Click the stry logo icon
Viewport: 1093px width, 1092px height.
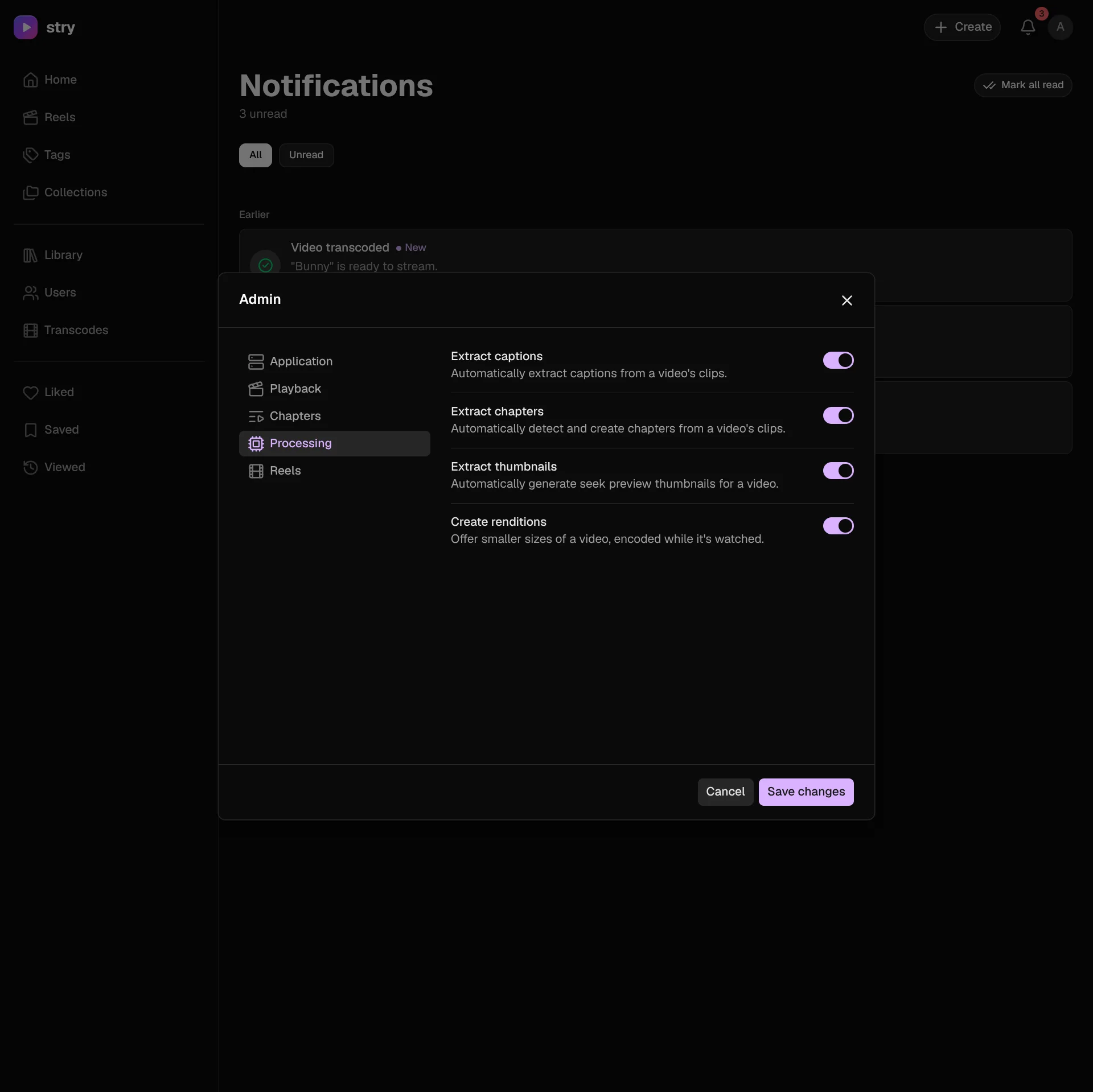26,27
